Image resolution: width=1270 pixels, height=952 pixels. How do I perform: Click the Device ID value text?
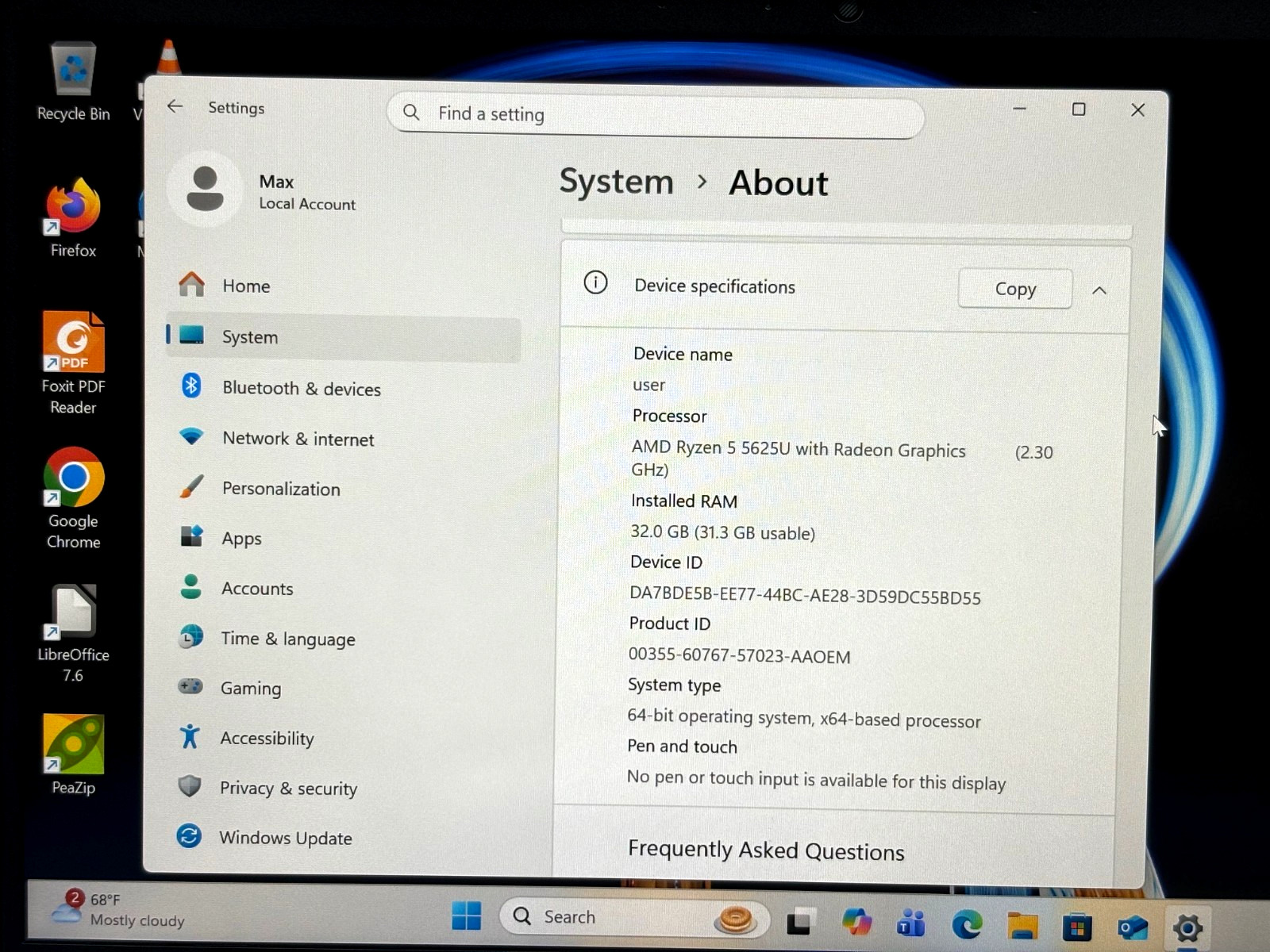click(805, 595)
